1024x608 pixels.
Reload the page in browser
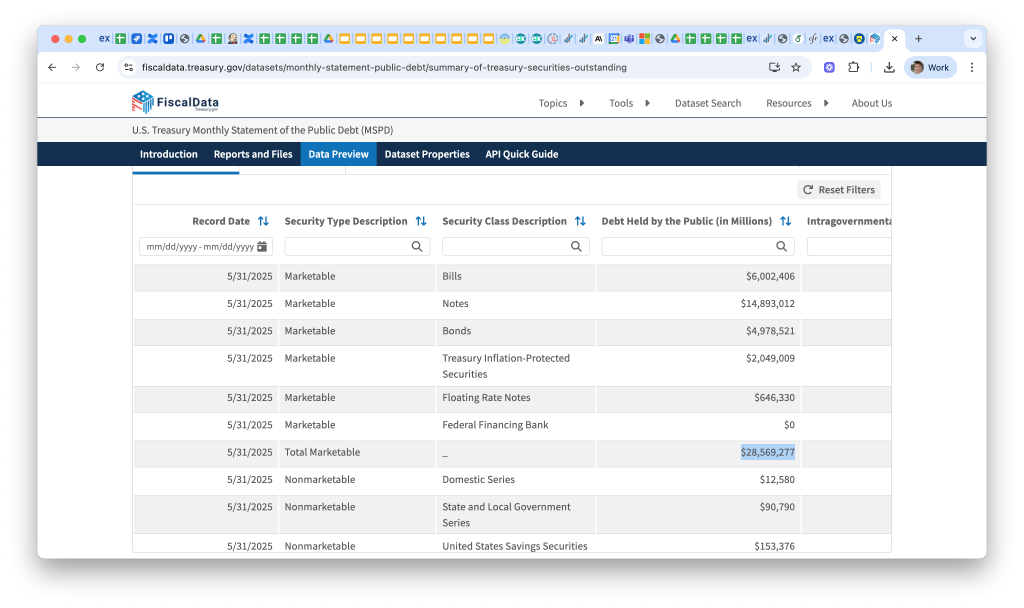100,67
